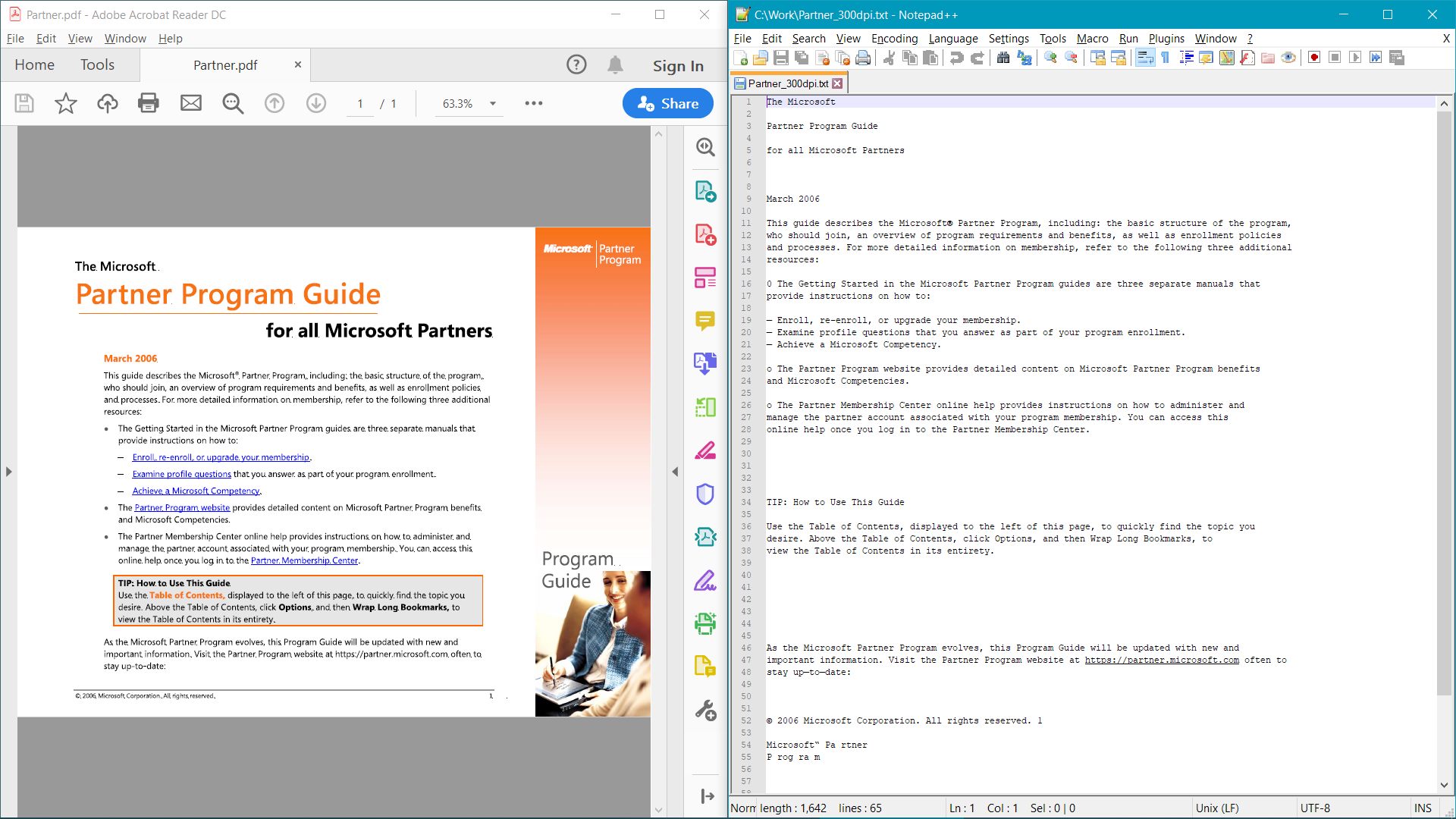Click the Create PDF tool in Acrobat sidebar
Image resolution: width=1456 pixels, height=819 pixels.
pyautogui.click(x=705, y=234)
